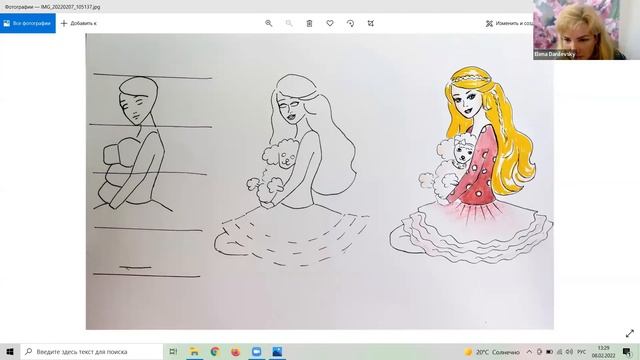Open the Windows Start menu
This screenshot has width=640, height=360.
coord(10,351)
